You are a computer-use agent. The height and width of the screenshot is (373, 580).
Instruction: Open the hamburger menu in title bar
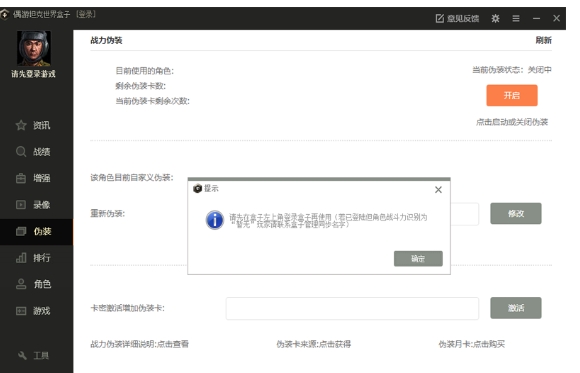[516, 18]
